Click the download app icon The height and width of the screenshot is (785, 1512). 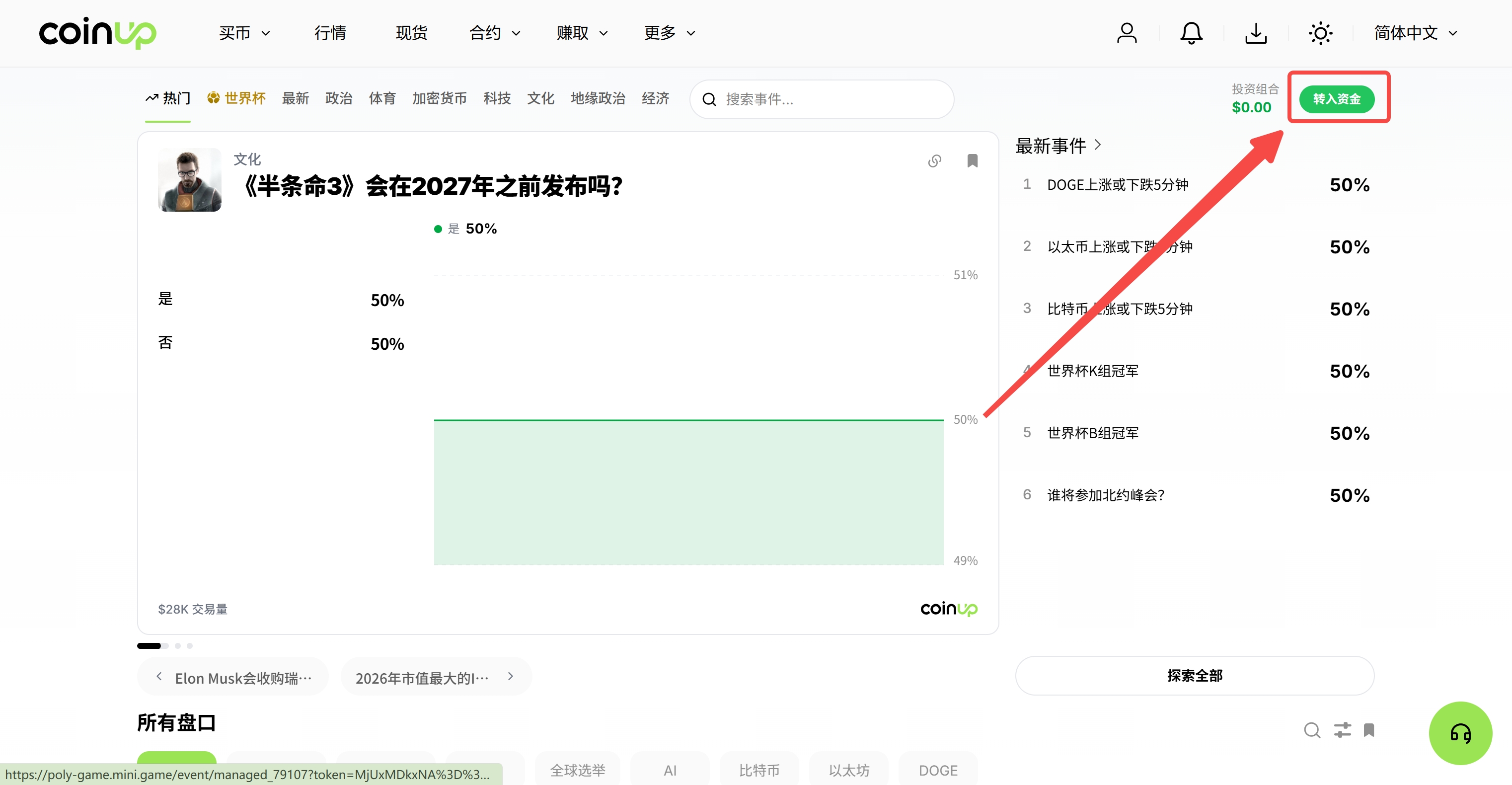click(x=1256, y=33)
